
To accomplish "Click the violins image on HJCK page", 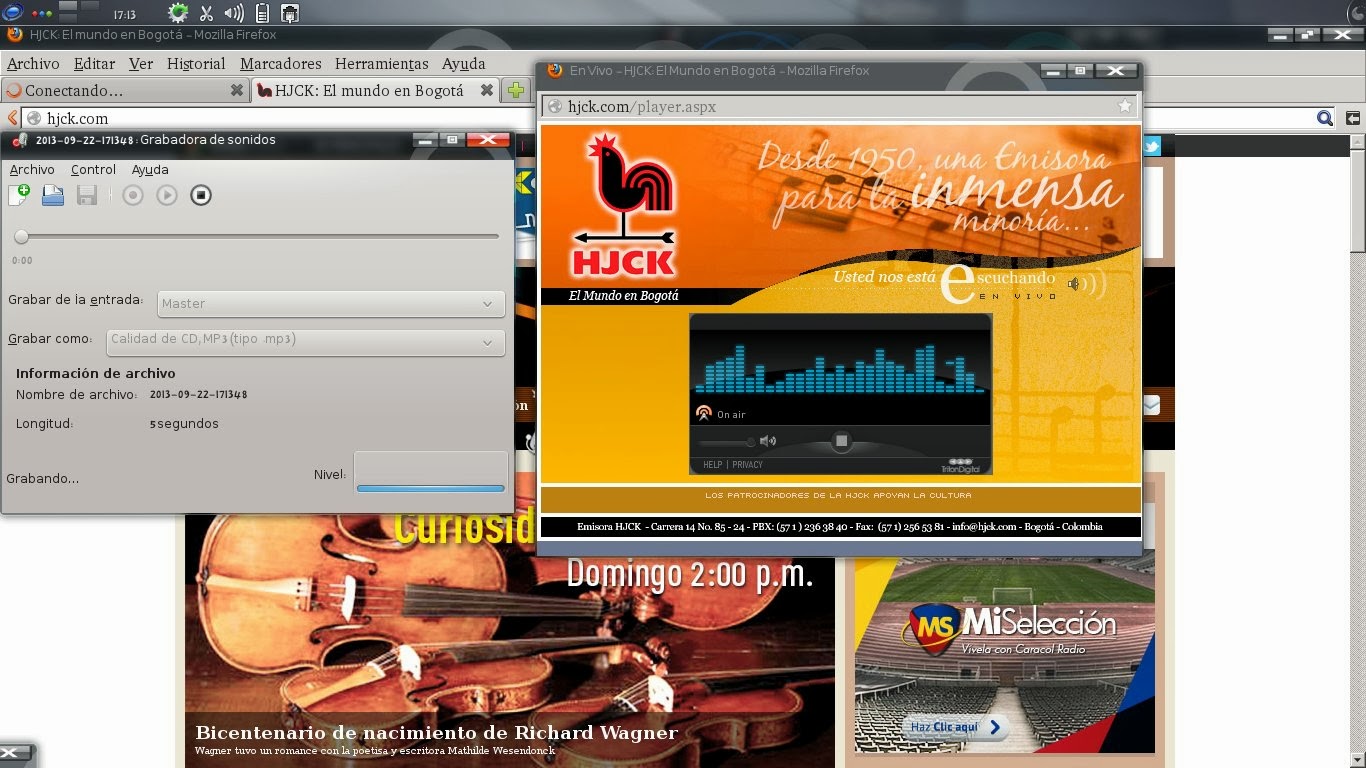I will [509, 640].
